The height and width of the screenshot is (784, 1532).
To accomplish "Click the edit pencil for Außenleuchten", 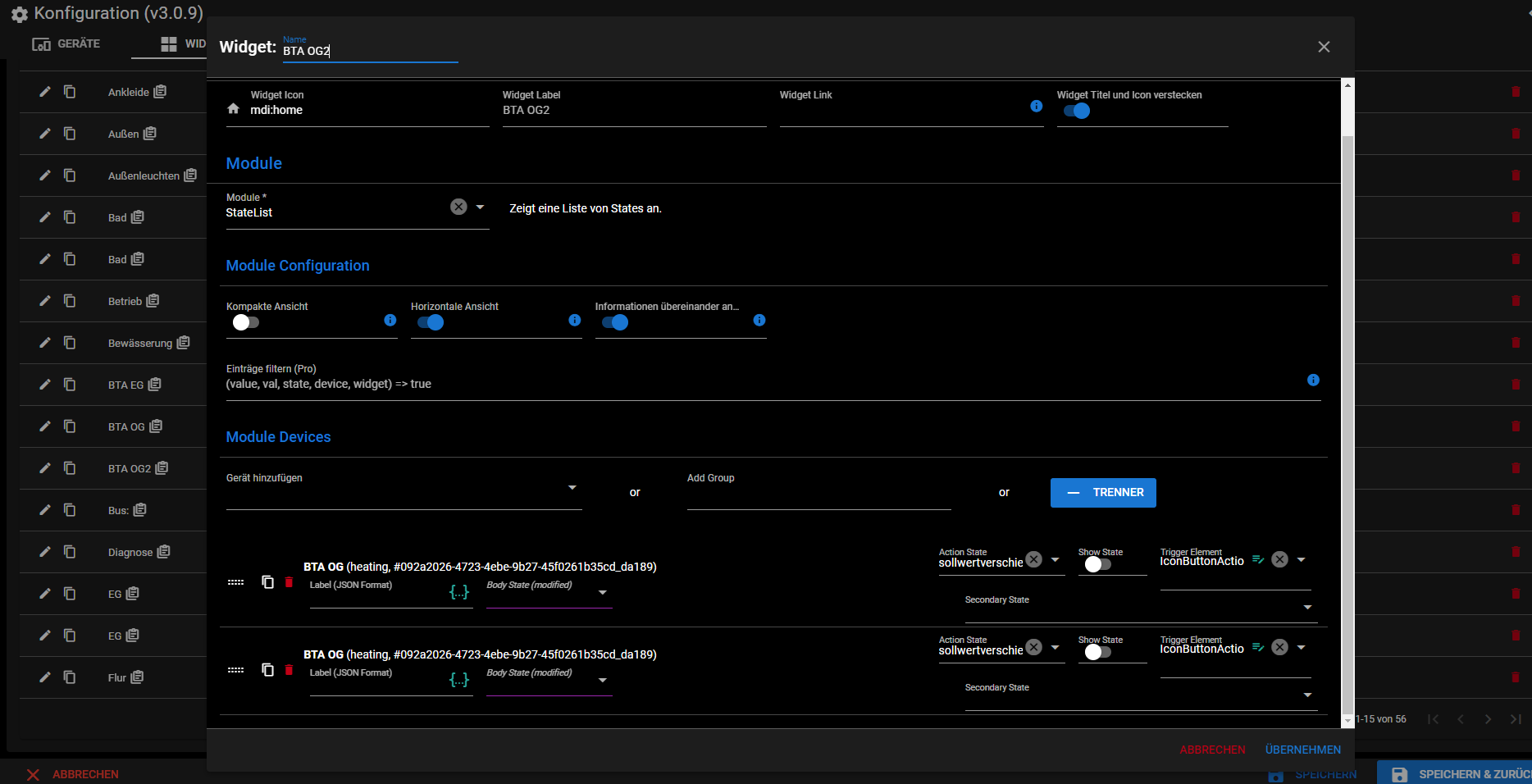I will (x=45, y=175).
